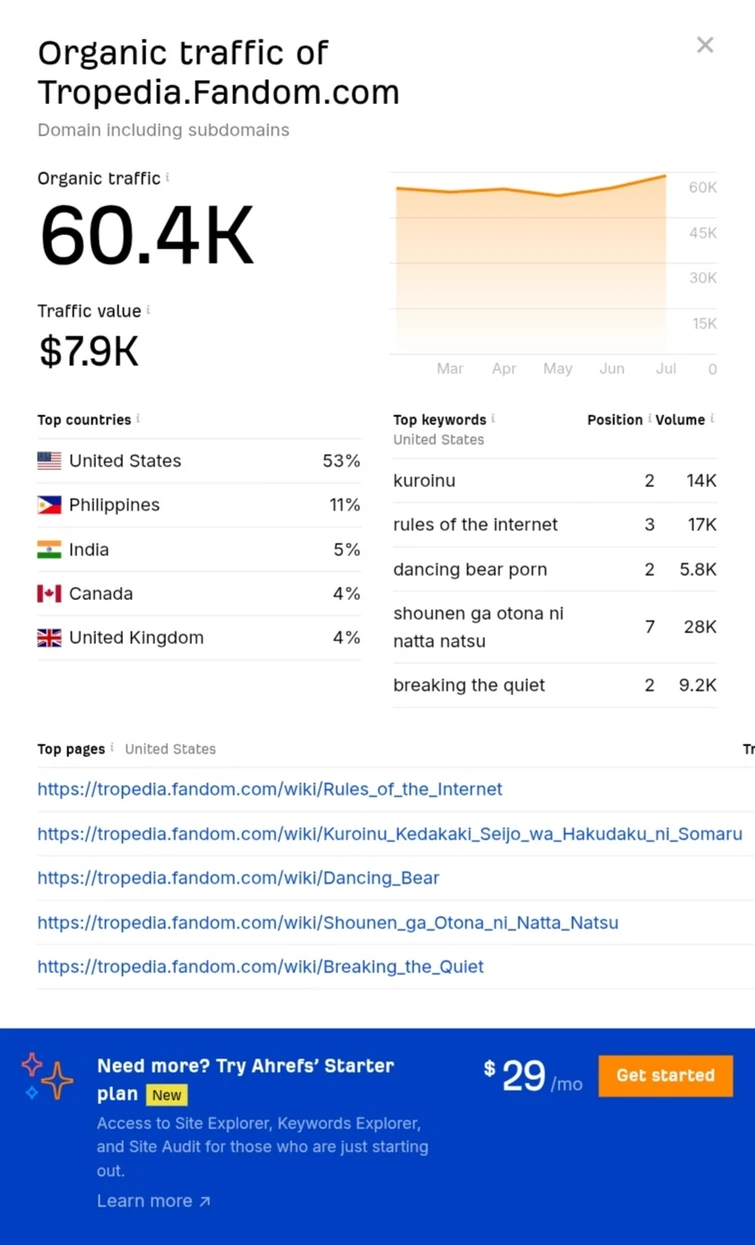Open the Rules_of_the_Internet wiki link
This screenshot has height=1245, width=755.
270,789
